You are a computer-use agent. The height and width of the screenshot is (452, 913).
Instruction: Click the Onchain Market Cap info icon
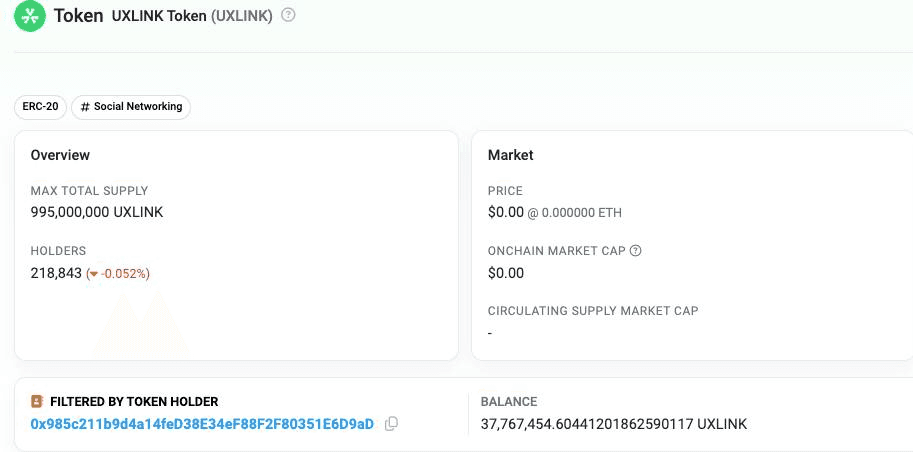[635, 251]
